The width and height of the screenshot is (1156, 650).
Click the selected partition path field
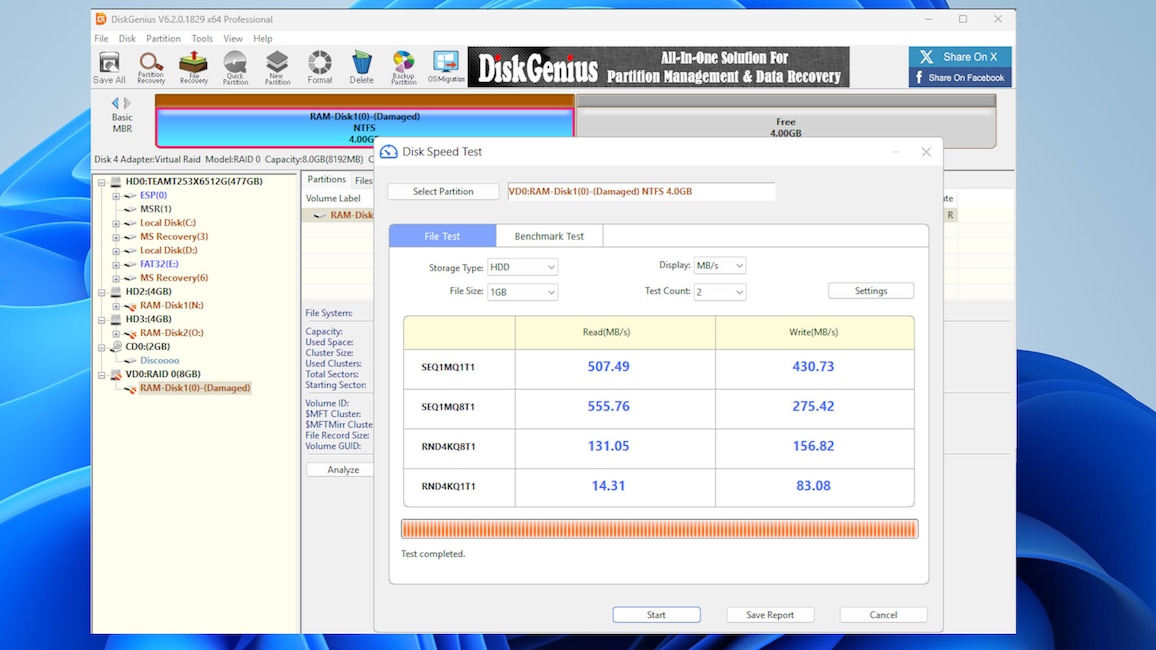point(641,191)
